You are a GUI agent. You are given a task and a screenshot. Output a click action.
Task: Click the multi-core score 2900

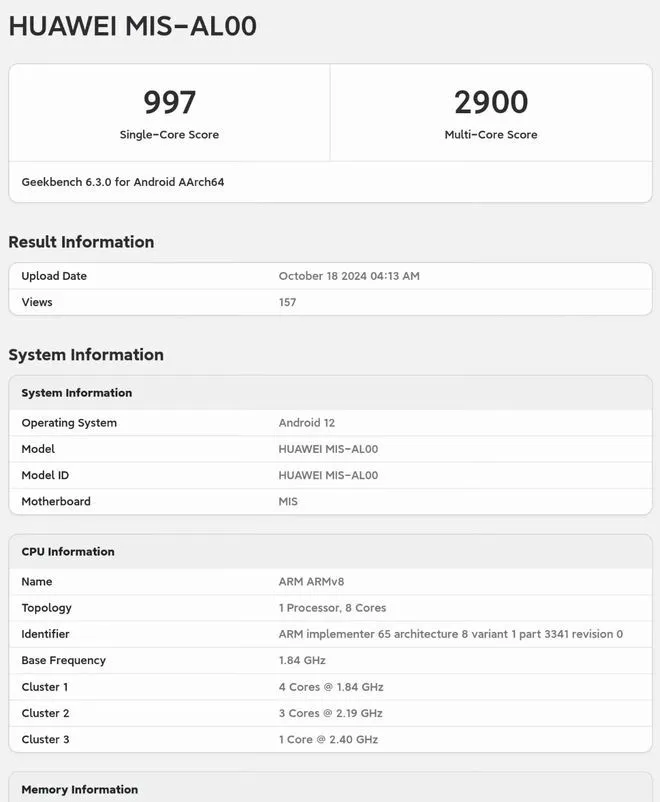(490, 102)
